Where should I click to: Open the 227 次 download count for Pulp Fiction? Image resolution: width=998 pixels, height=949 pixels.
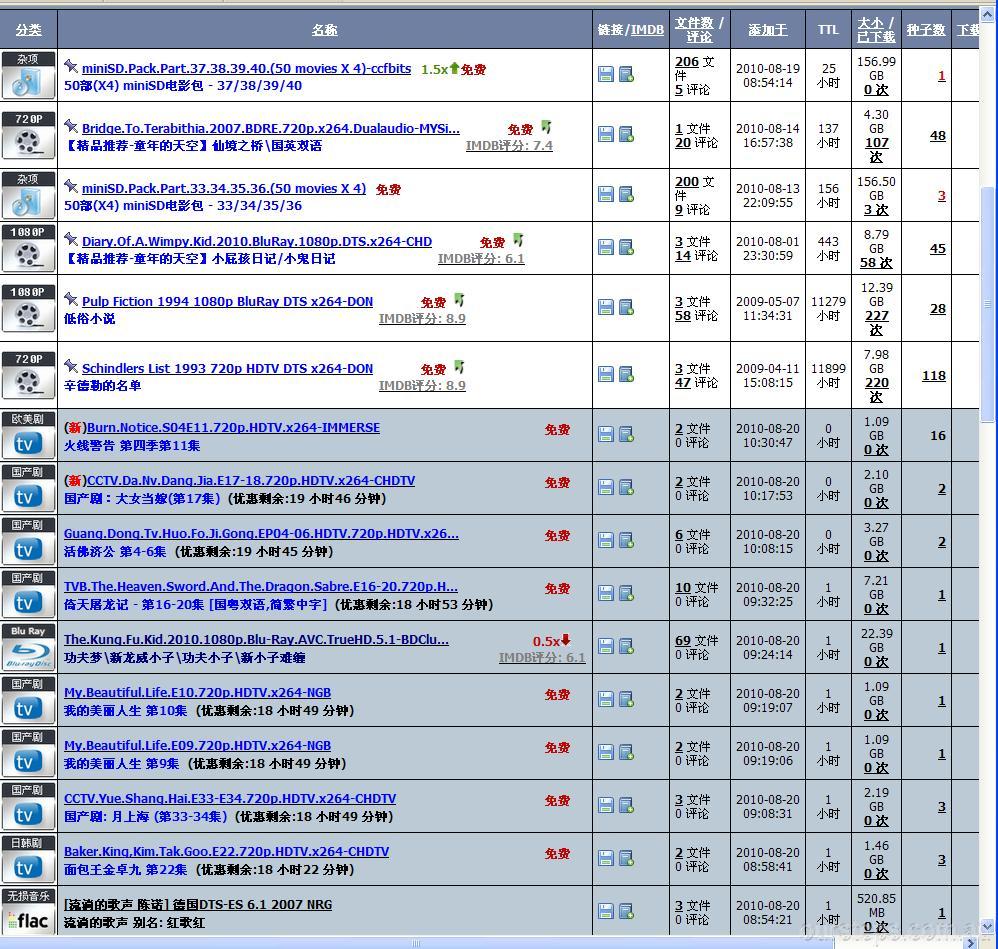coord(876,323)
